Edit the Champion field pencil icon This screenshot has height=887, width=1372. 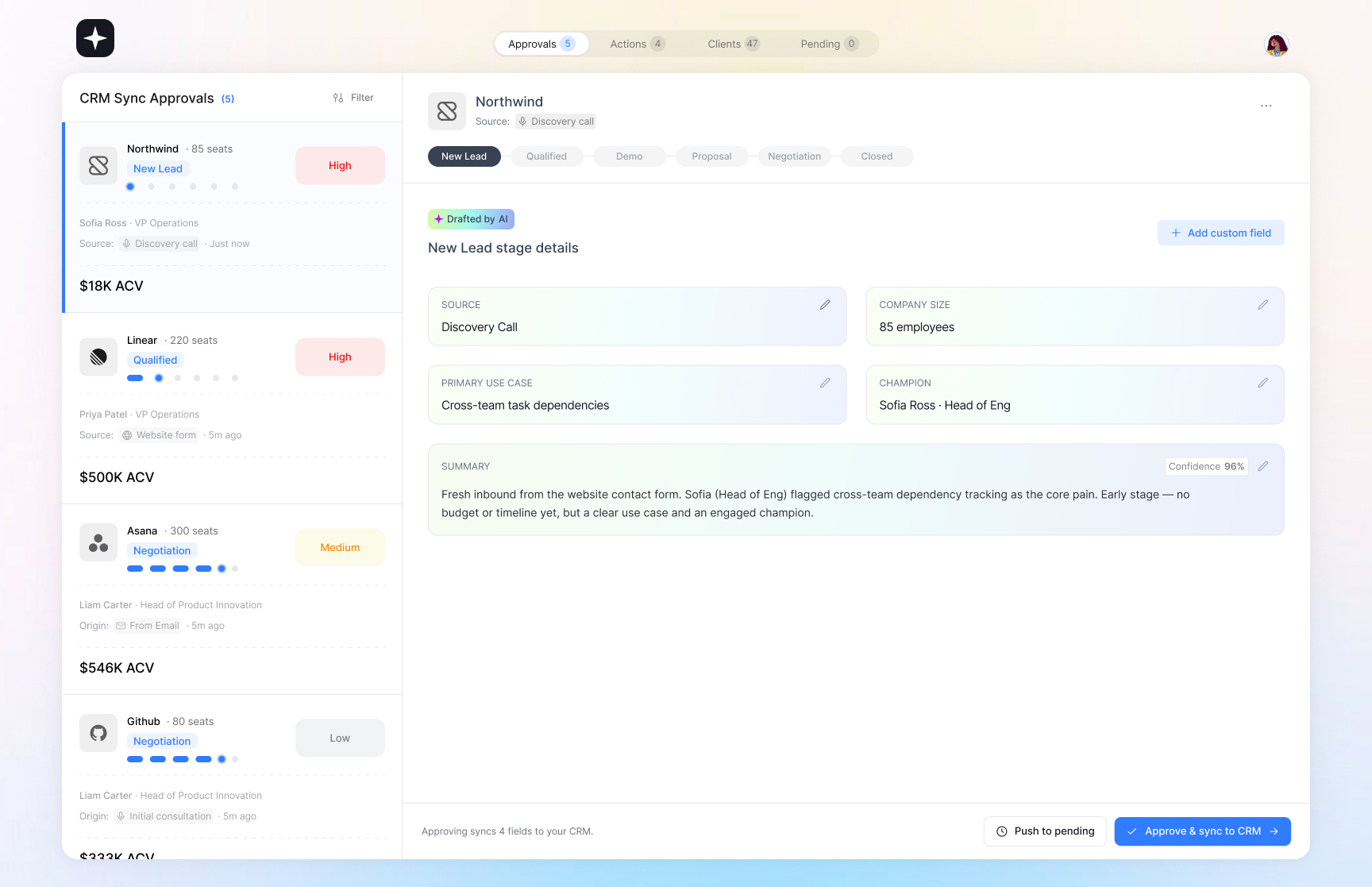point(1262,383)
